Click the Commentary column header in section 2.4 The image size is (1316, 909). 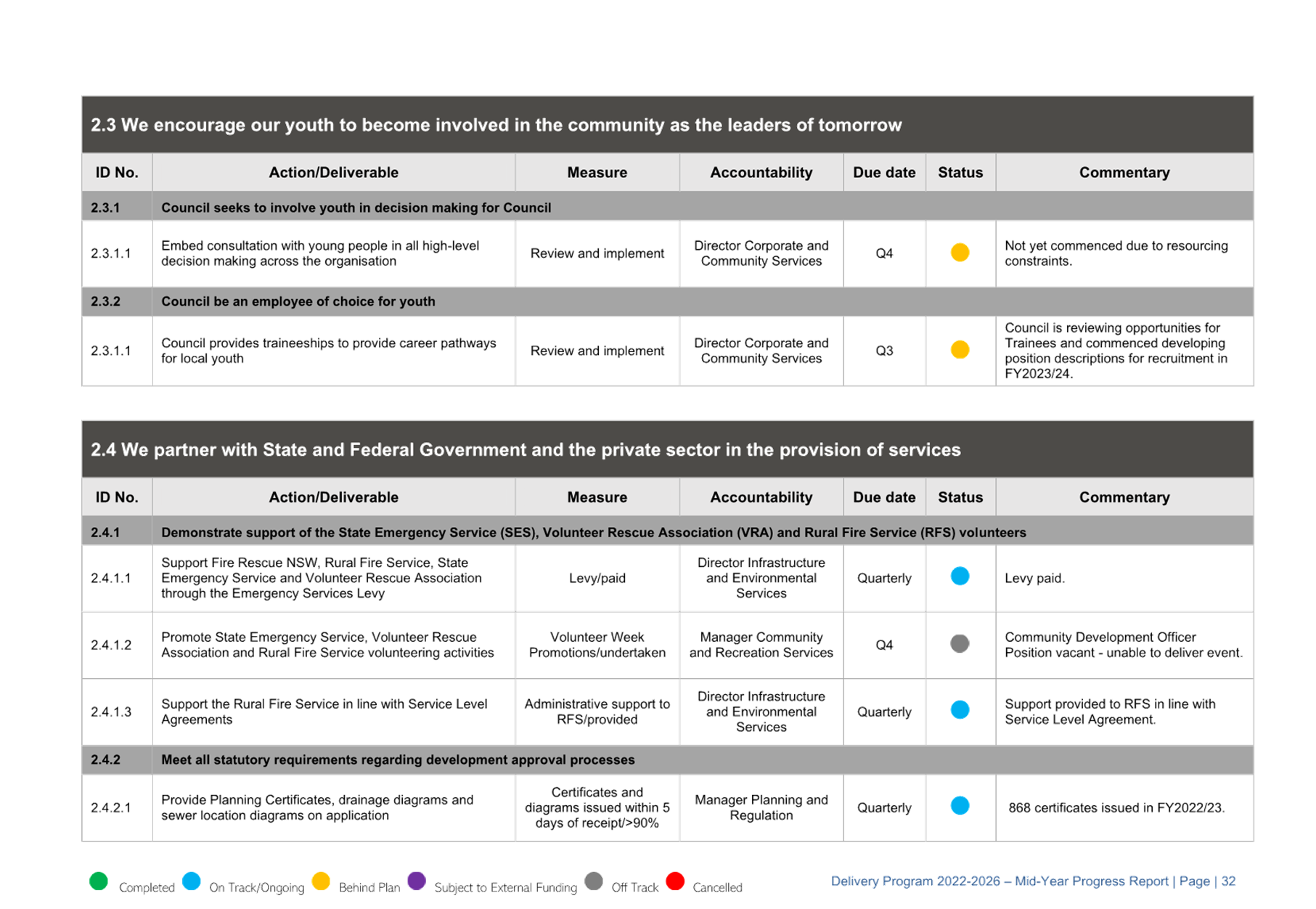coord(1124,497)
